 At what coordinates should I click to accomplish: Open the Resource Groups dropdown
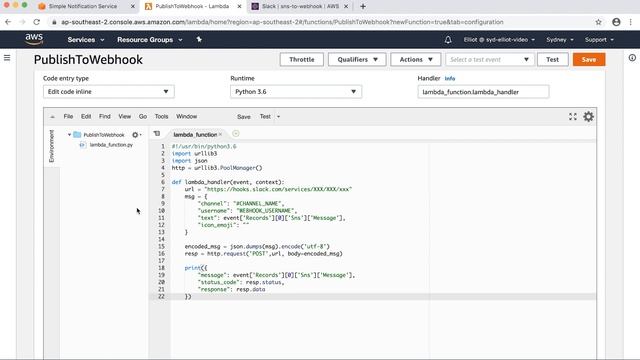coord(150,40)
